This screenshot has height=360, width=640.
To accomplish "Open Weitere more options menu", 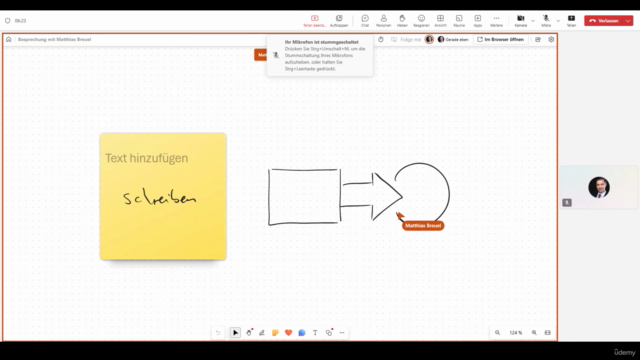I will (496, 21).
